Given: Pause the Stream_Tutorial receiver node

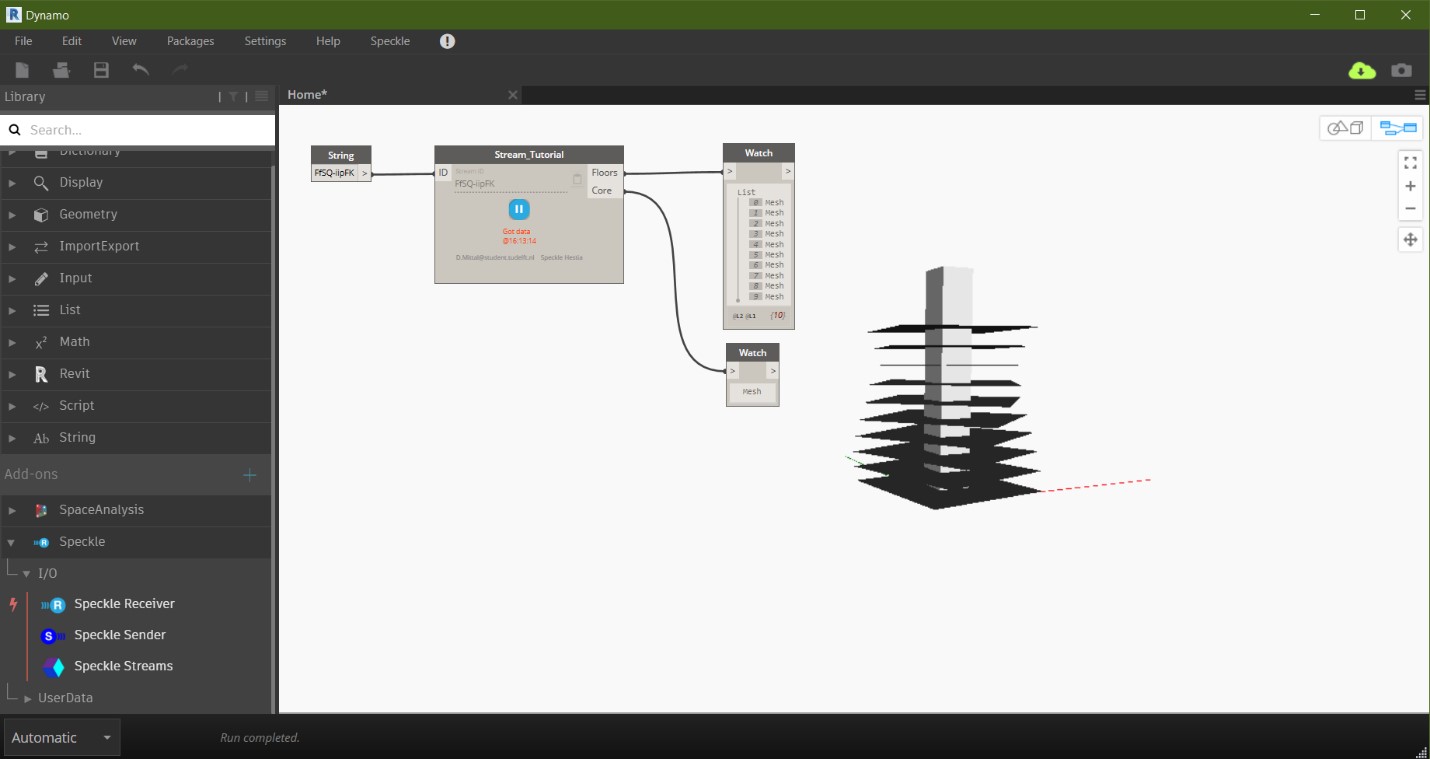Looking at the screenshot, I should click(x=518, y=208).
